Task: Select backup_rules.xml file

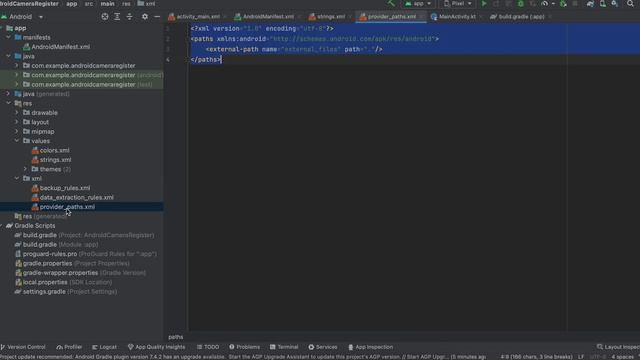Action: (x=65, y=188)
